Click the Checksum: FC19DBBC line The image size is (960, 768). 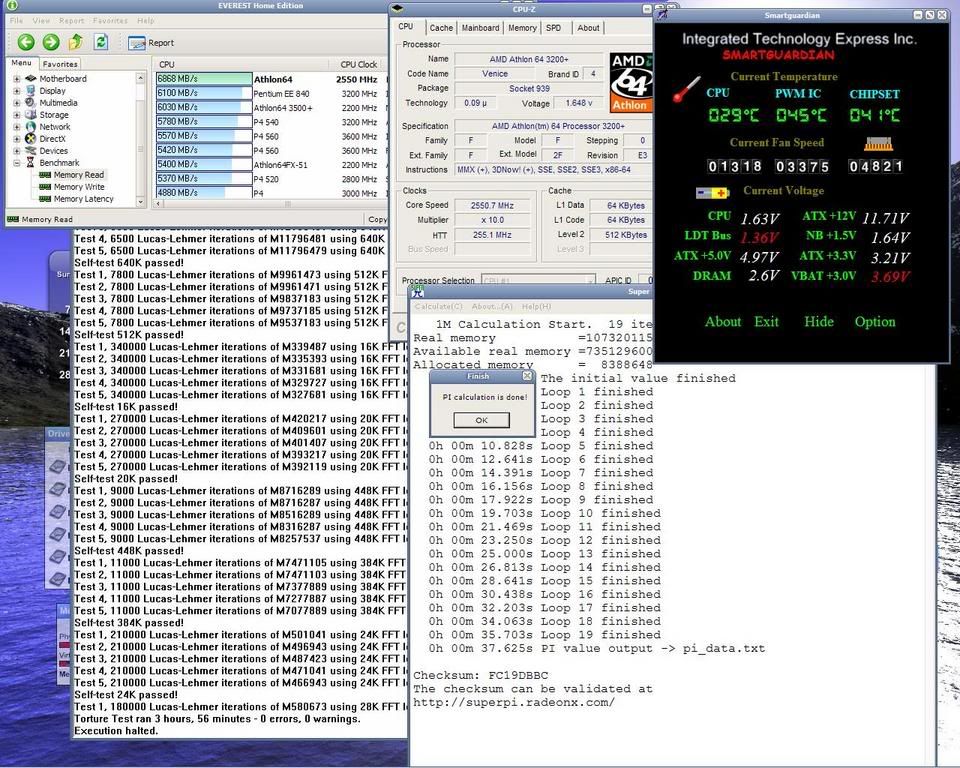point(481,675)
